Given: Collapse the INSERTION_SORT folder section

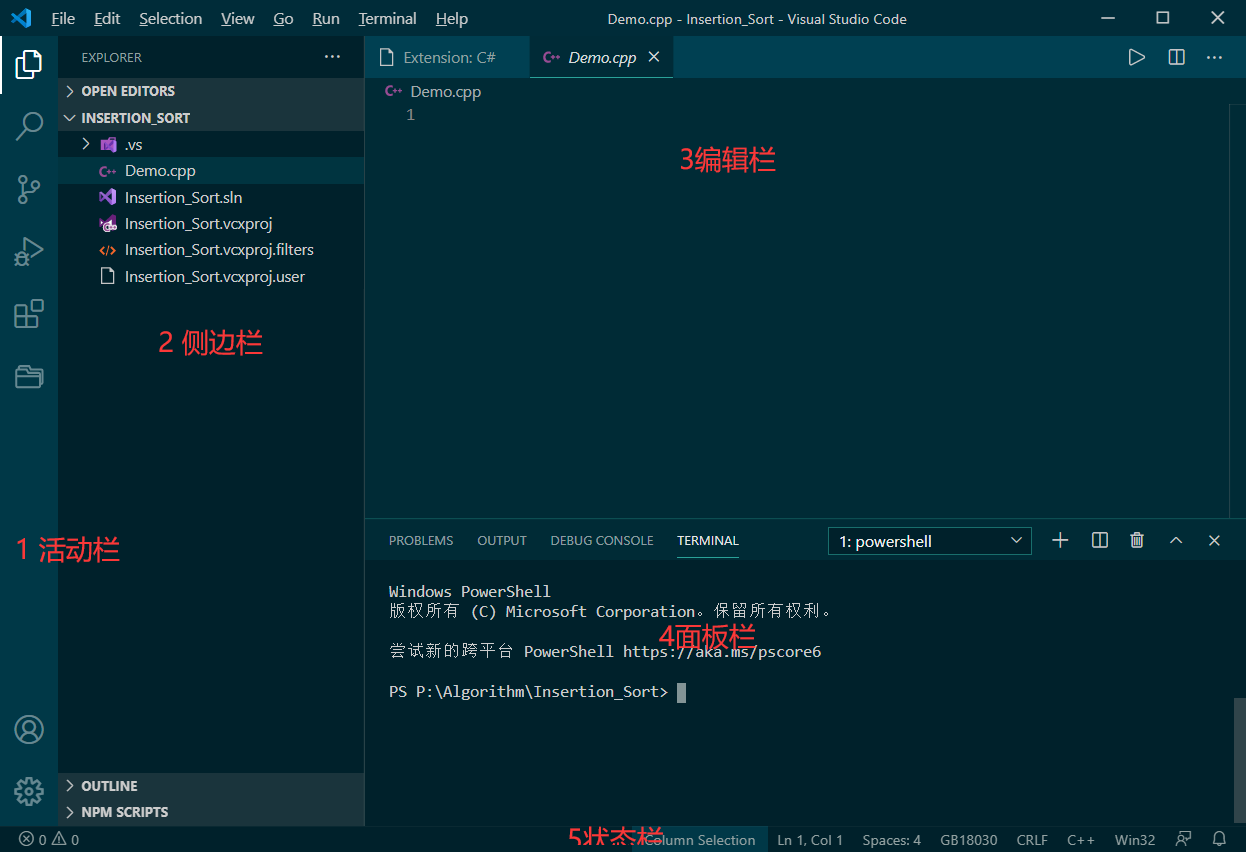Looking at the screenshot, I should [211, 118].
